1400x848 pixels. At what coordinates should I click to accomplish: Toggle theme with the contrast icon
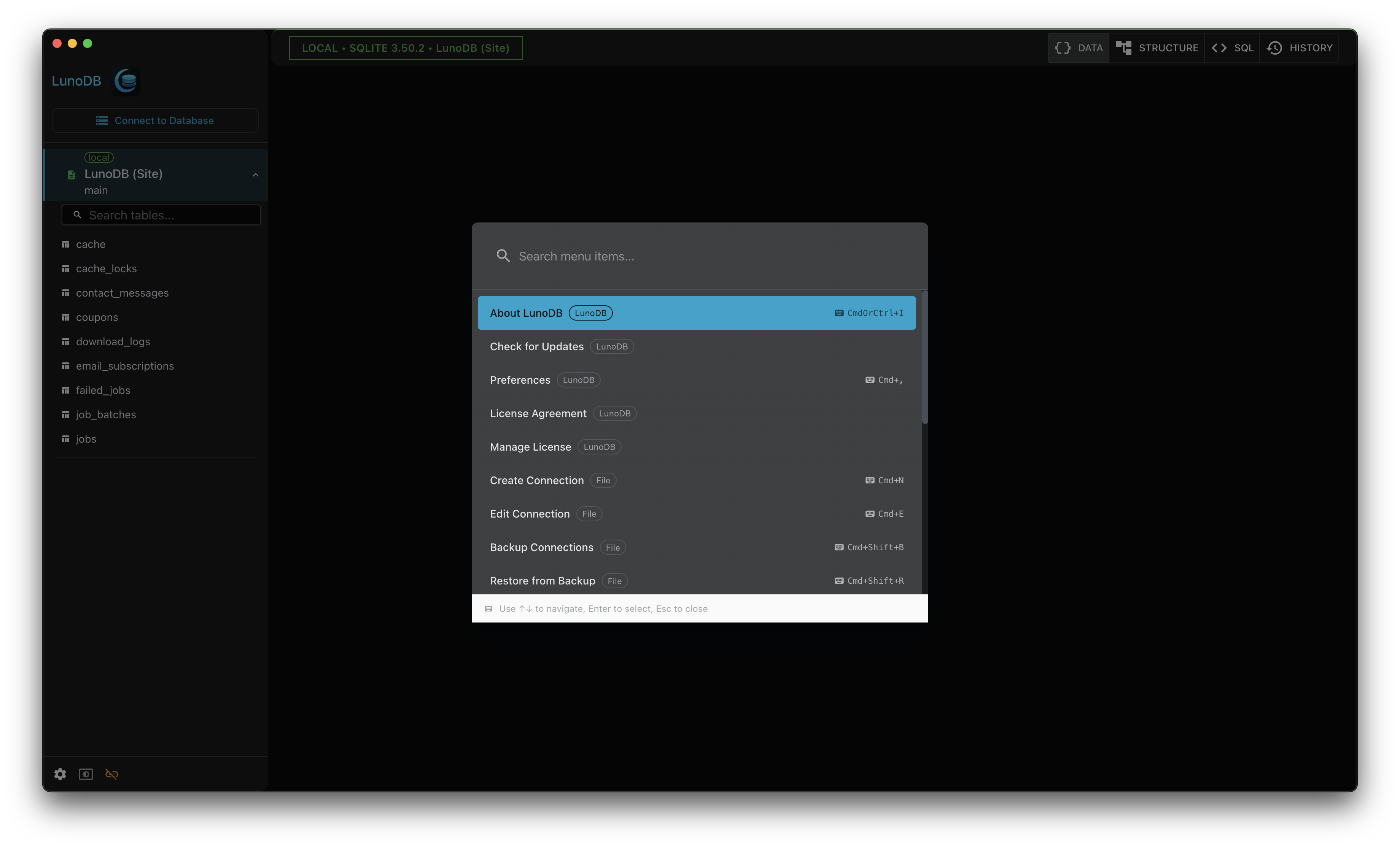[86, 774]
